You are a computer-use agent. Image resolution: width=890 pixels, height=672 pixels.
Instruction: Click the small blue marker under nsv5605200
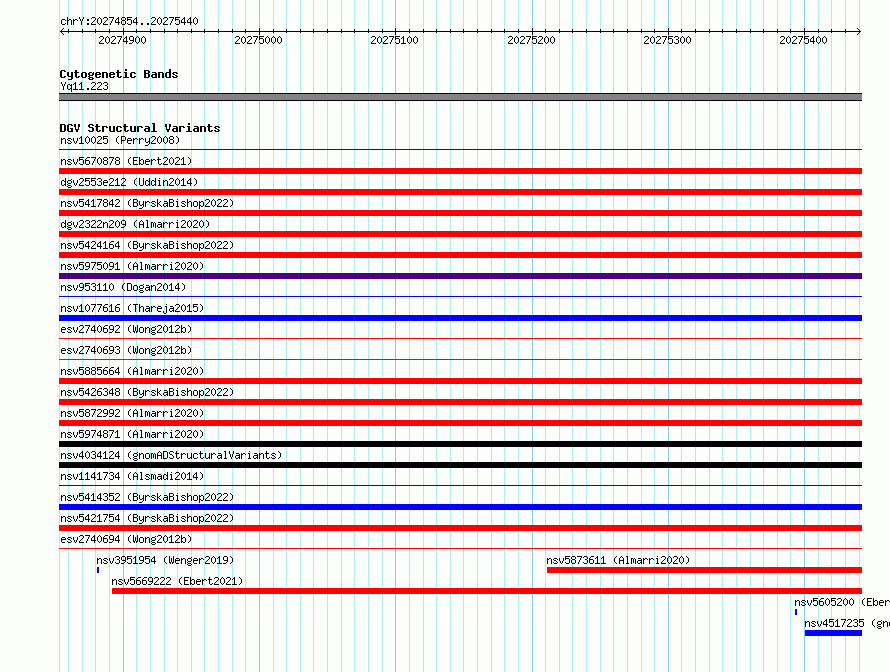click(796, 612)
